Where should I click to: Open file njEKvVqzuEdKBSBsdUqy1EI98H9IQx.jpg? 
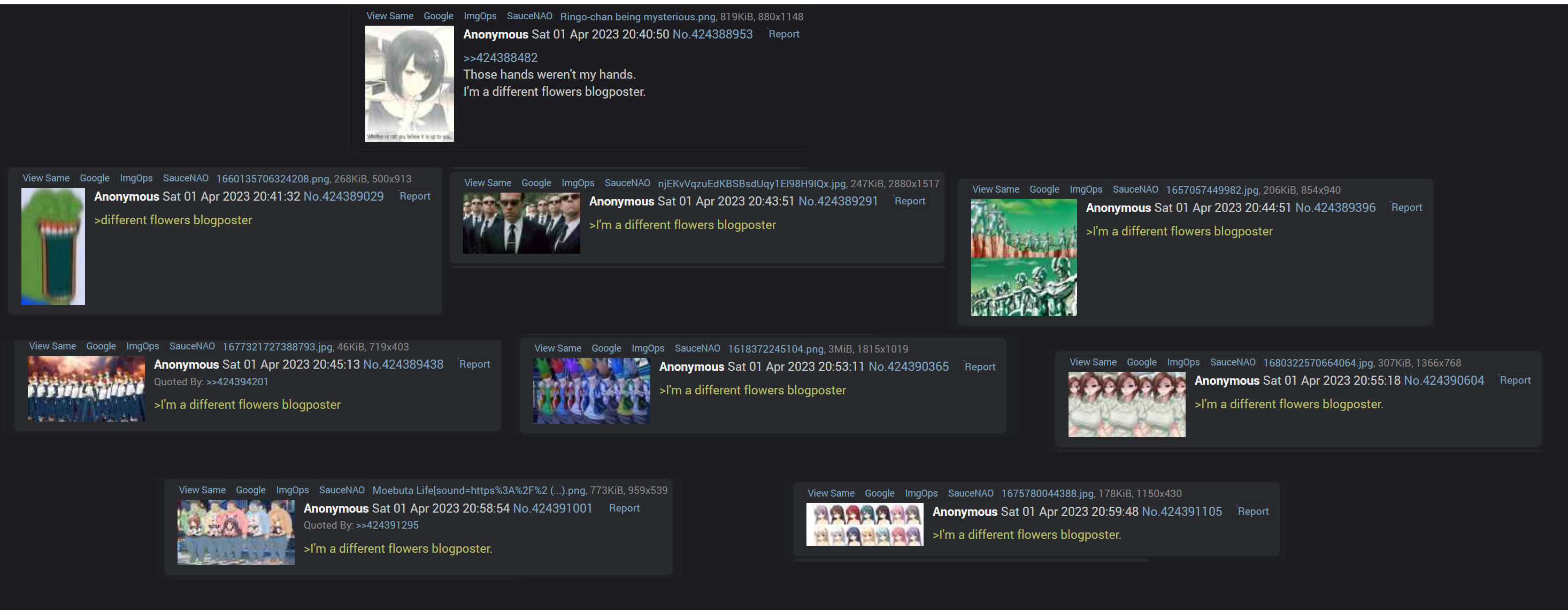pos(751,183)
